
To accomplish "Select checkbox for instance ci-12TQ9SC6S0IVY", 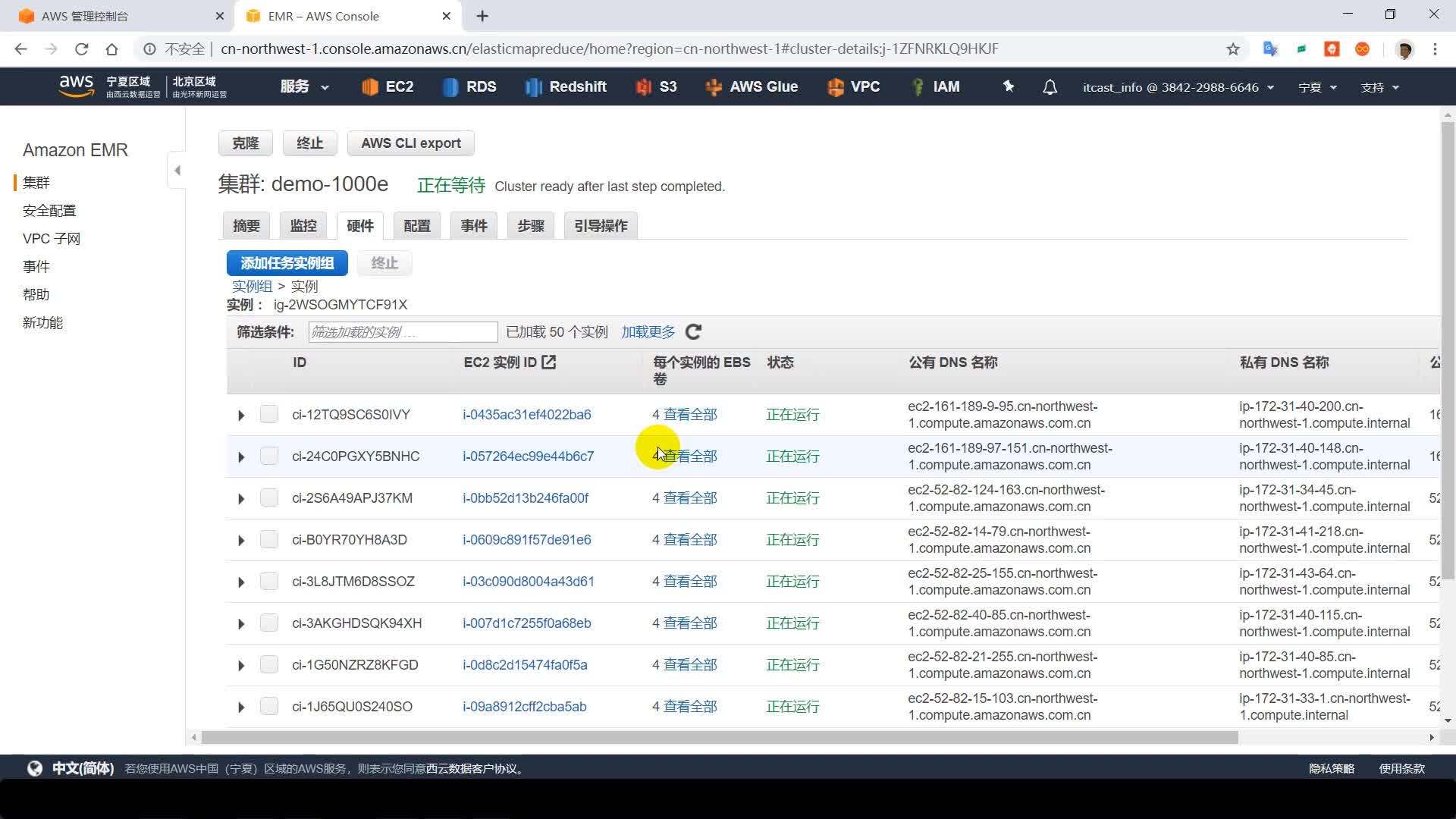I will click(x=268, y=414).
